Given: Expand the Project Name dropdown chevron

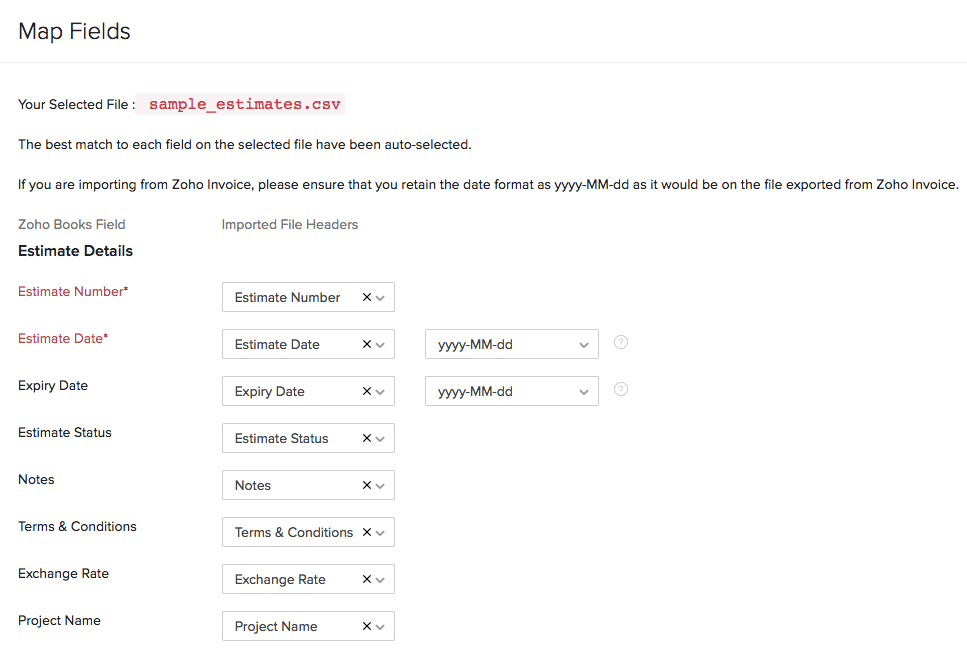Looking at the screenshot, I should [x=381, y=627].
